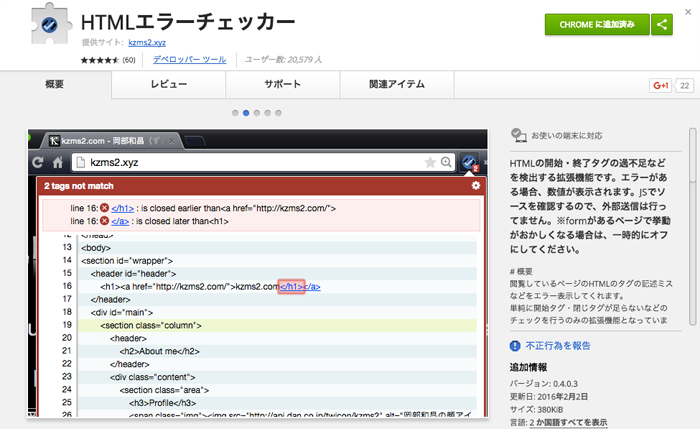Click the green share icon button
The height and width of the screenshot is (429, 700).
(x=662, y=24)
